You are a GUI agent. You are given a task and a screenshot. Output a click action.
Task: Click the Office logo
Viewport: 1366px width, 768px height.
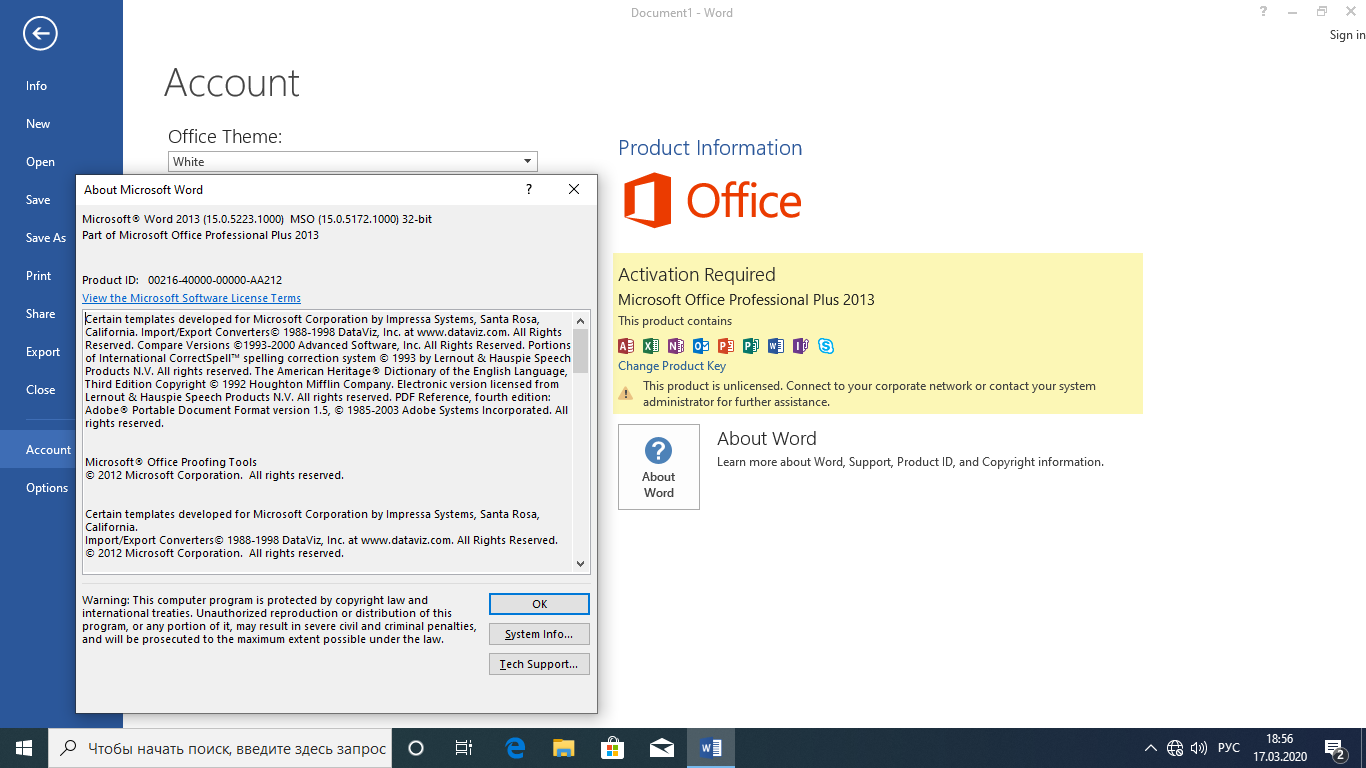pos(713,200)
